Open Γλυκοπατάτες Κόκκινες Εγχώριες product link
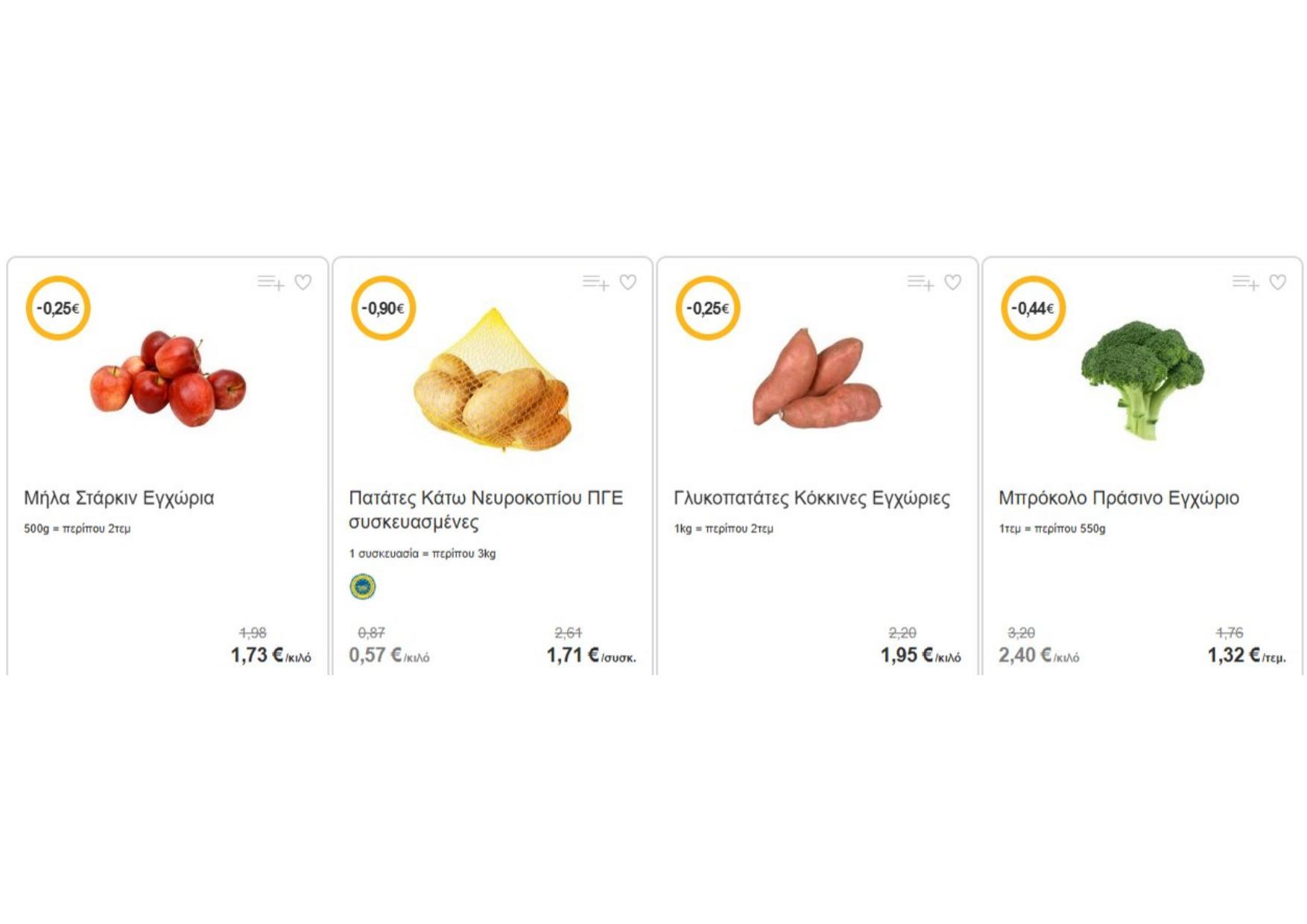 (x=811, y=498)
